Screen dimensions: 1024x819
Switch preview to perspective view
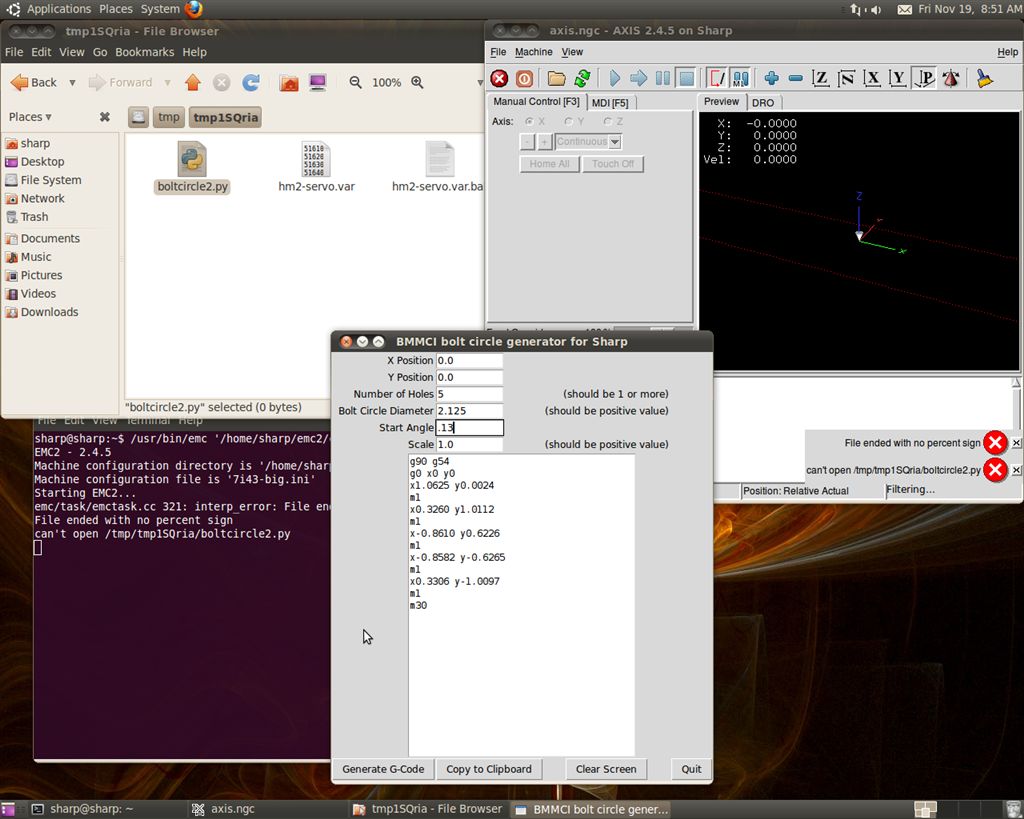(925, 78)
